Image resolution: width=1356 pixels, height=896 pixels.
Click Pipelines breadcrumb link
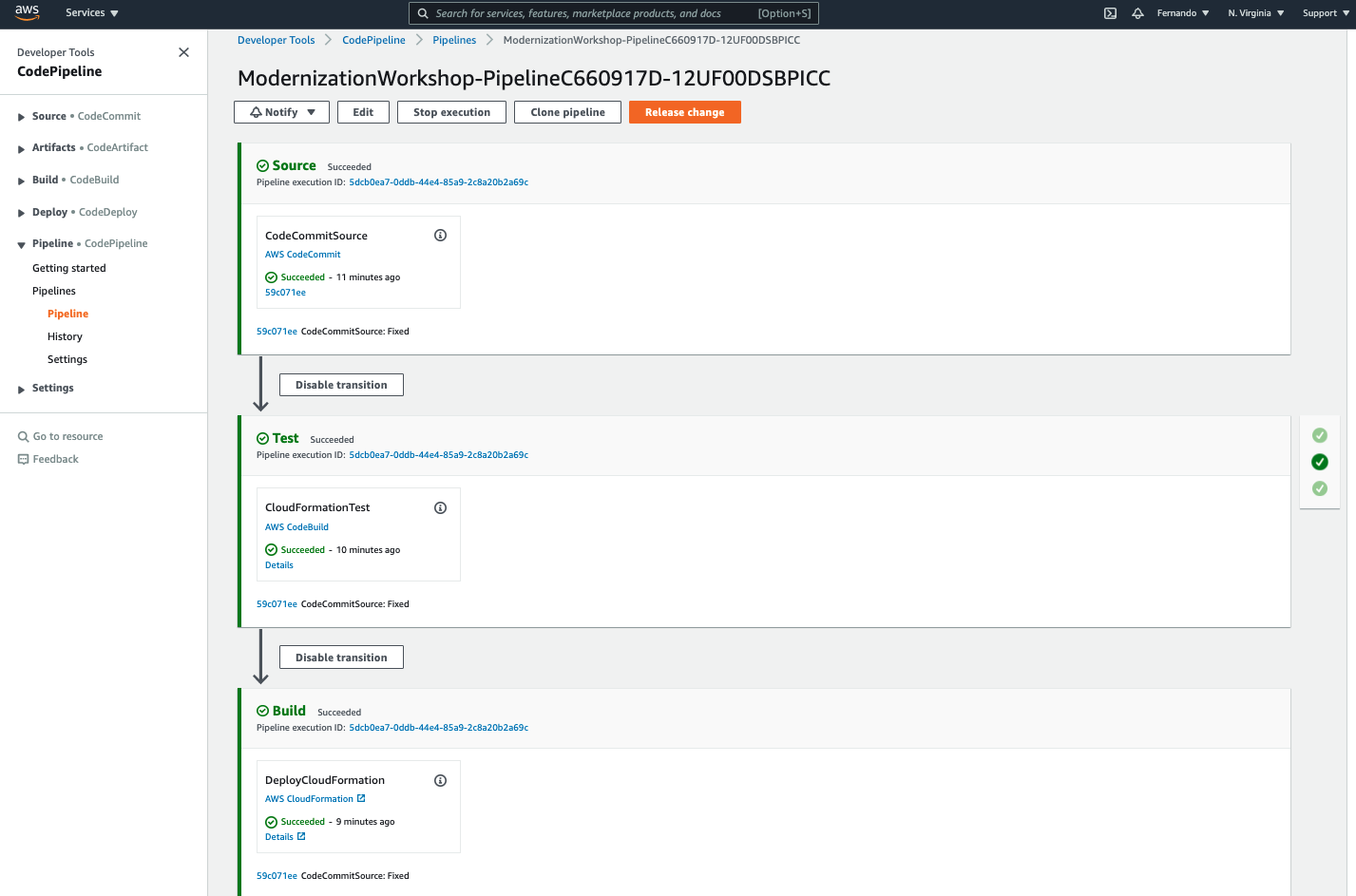pyautogui.click(x=454, y=40)
